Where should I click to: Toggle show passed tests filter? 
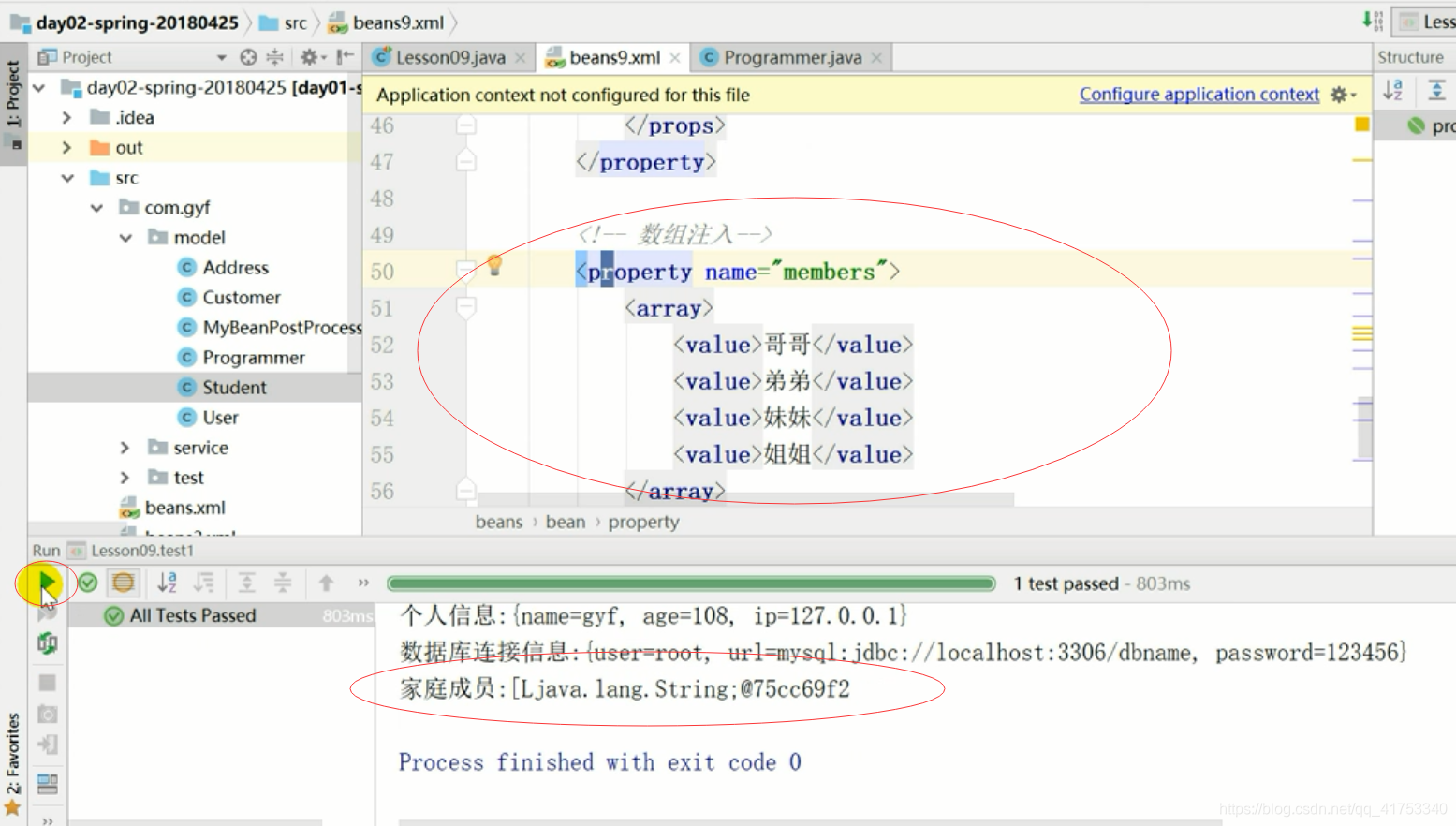(88, 583)
